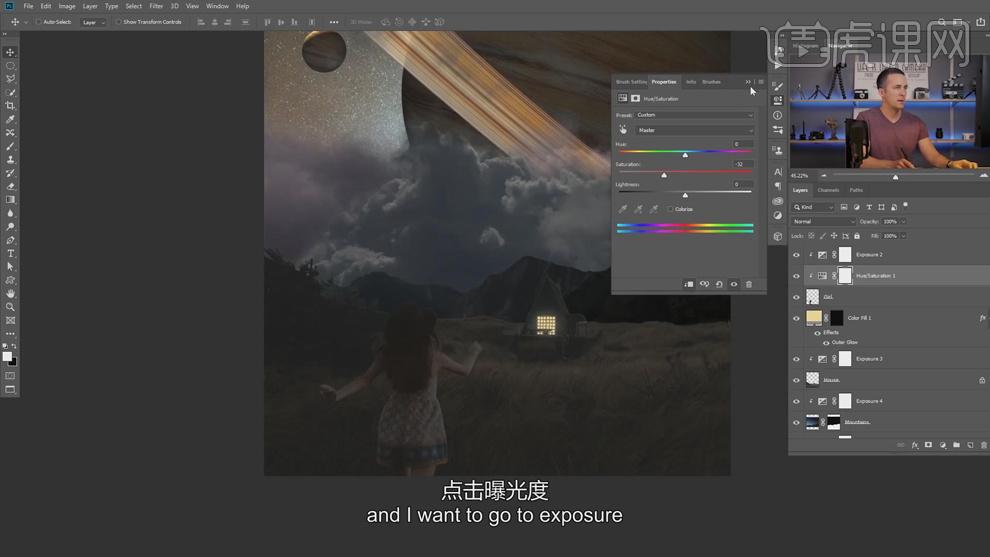This screenshot has width=990, height=557.
Task: Click the layer mask icon in Properties header
Action: [x=635, y=99]
